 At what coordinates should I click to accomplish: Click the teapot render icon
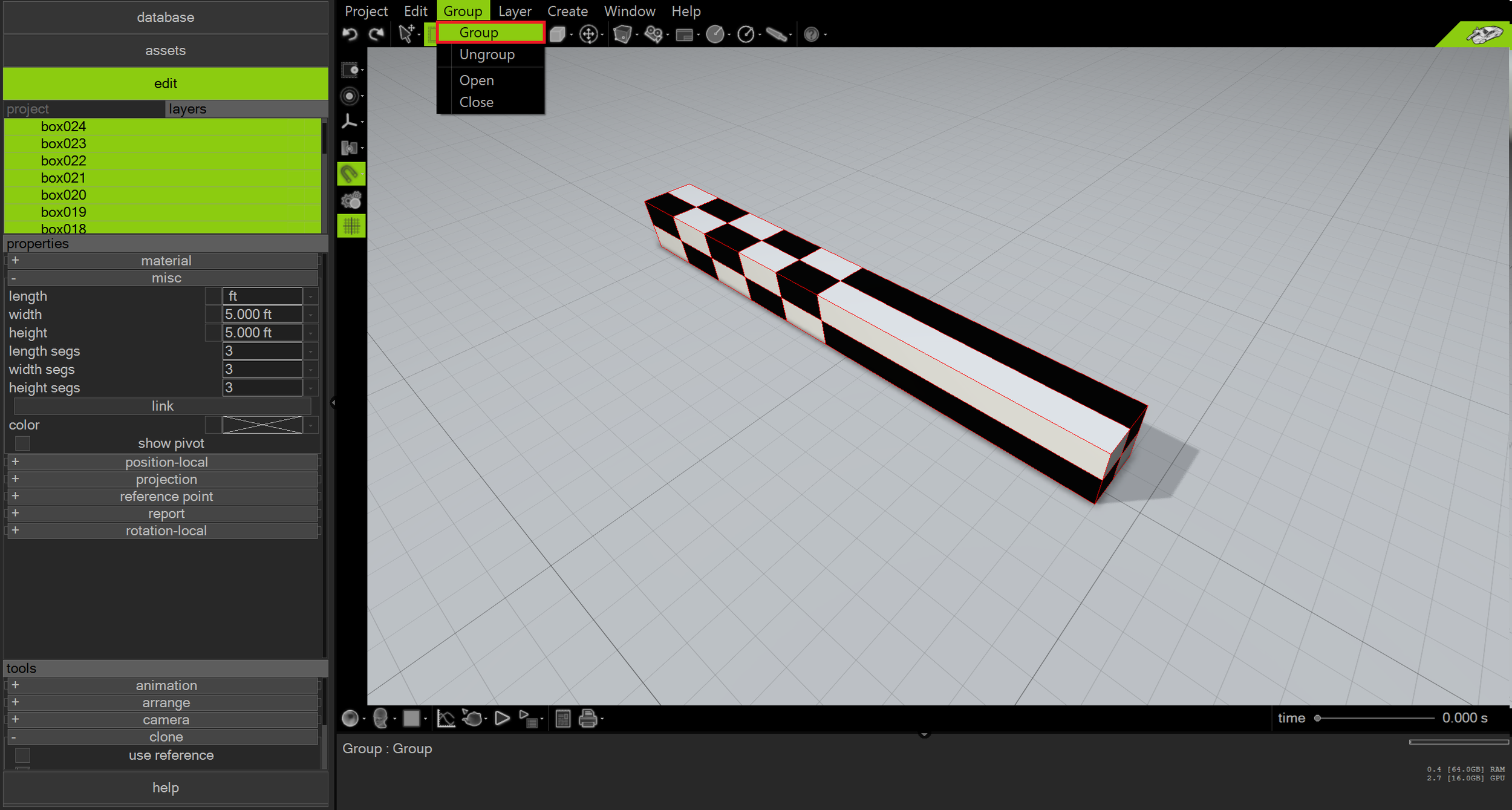coord(472,719)
